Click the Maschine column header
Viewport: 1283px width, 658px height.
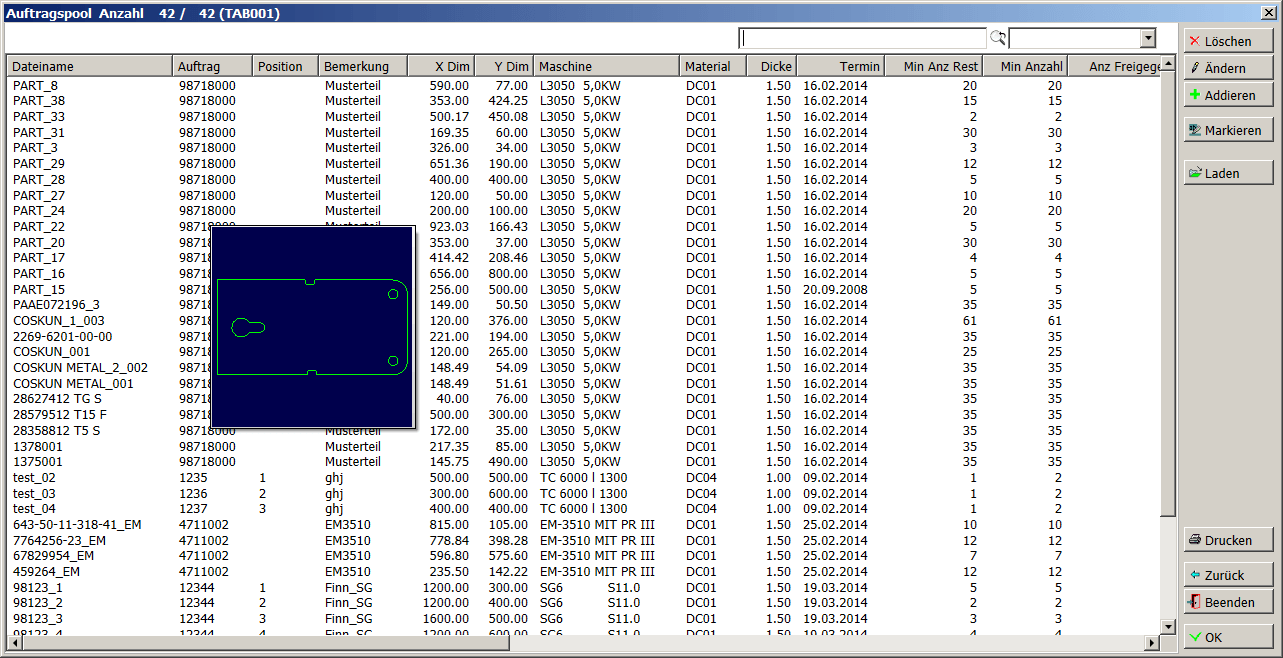tap(605, 66)
